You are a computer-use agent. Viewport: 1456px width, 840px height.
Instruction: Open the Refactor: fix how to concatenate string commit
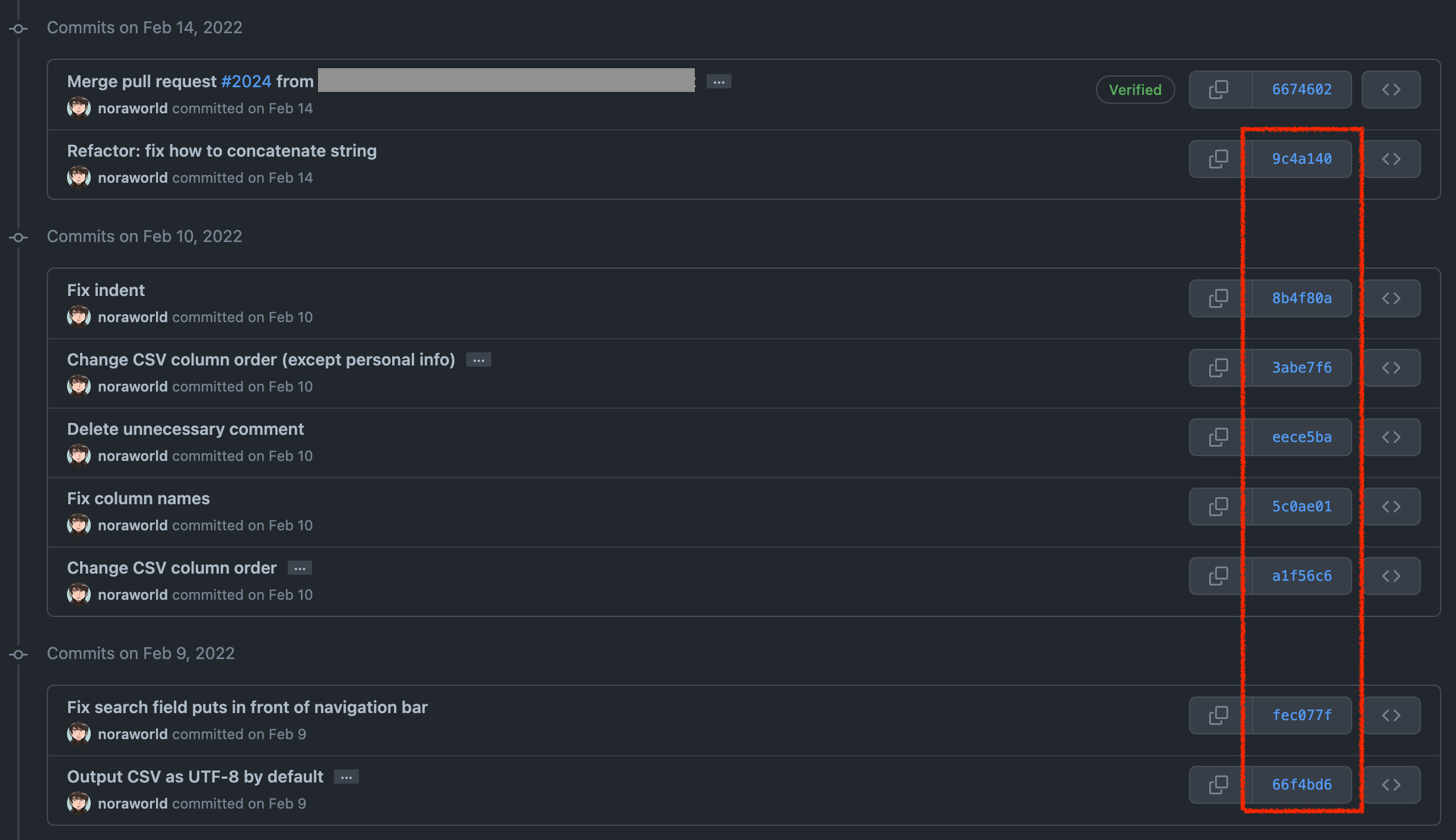point(221,151)
